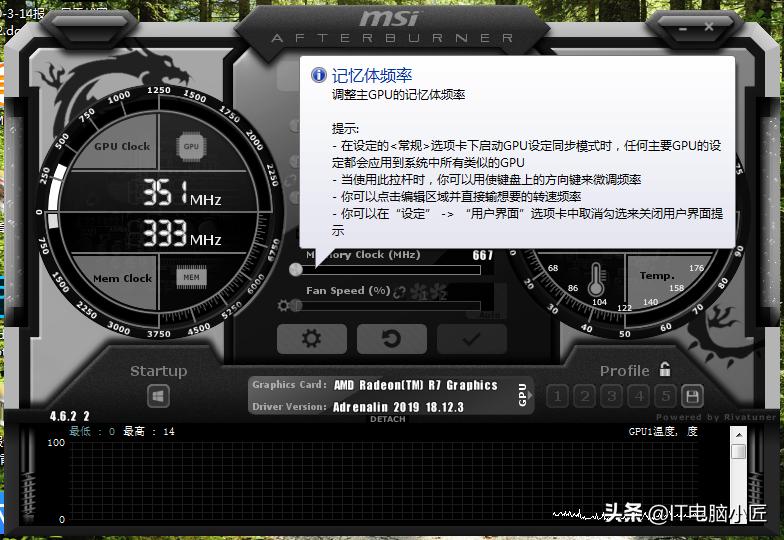The image size is (784, 540).
Task: Click the Fan Speed (%) label
Action: (348, 290)
